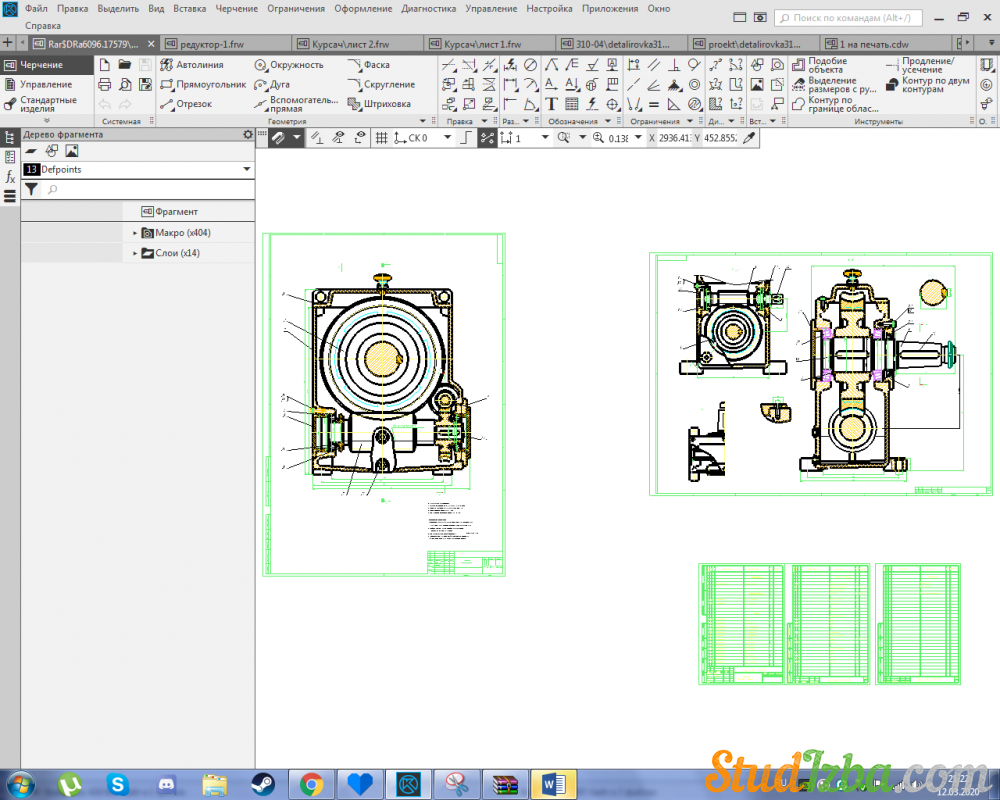This screenshot has width=1000, height=800.
Task: Select Подобие объекта tool
Action: (826, 66)
